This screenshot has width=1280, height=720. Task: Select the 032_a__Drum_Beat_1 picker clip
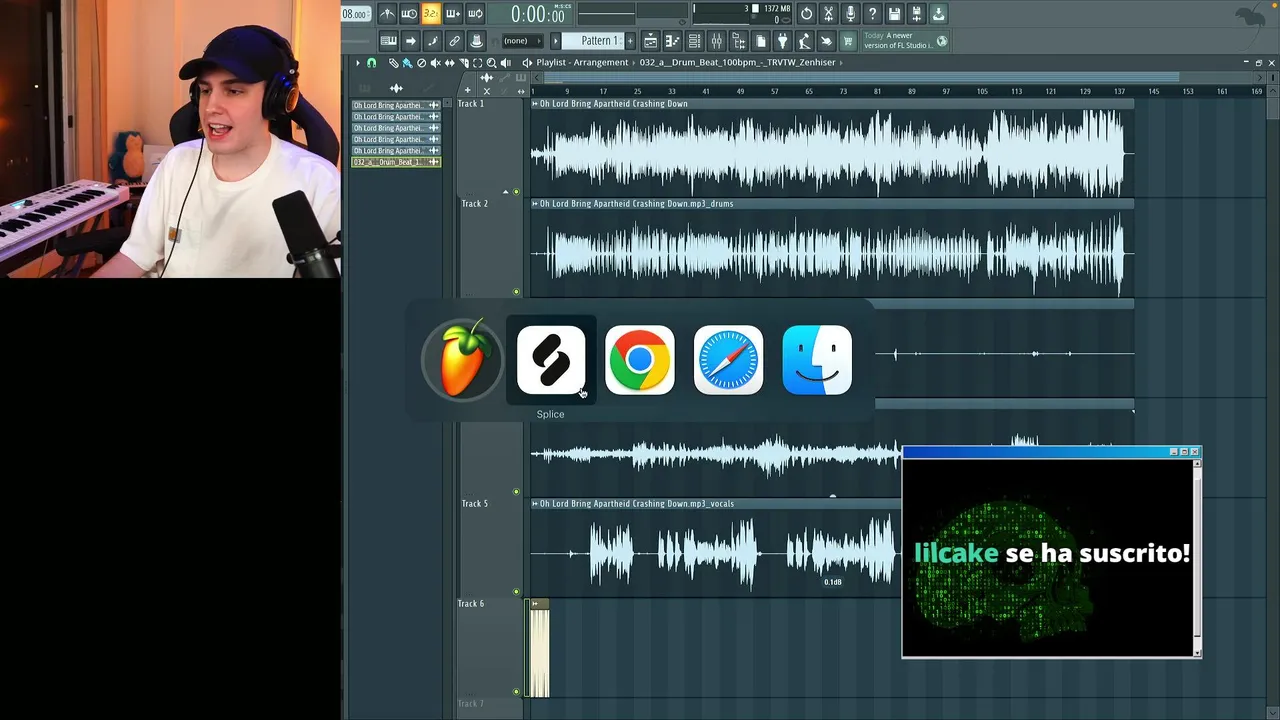(x=396, y=162)
